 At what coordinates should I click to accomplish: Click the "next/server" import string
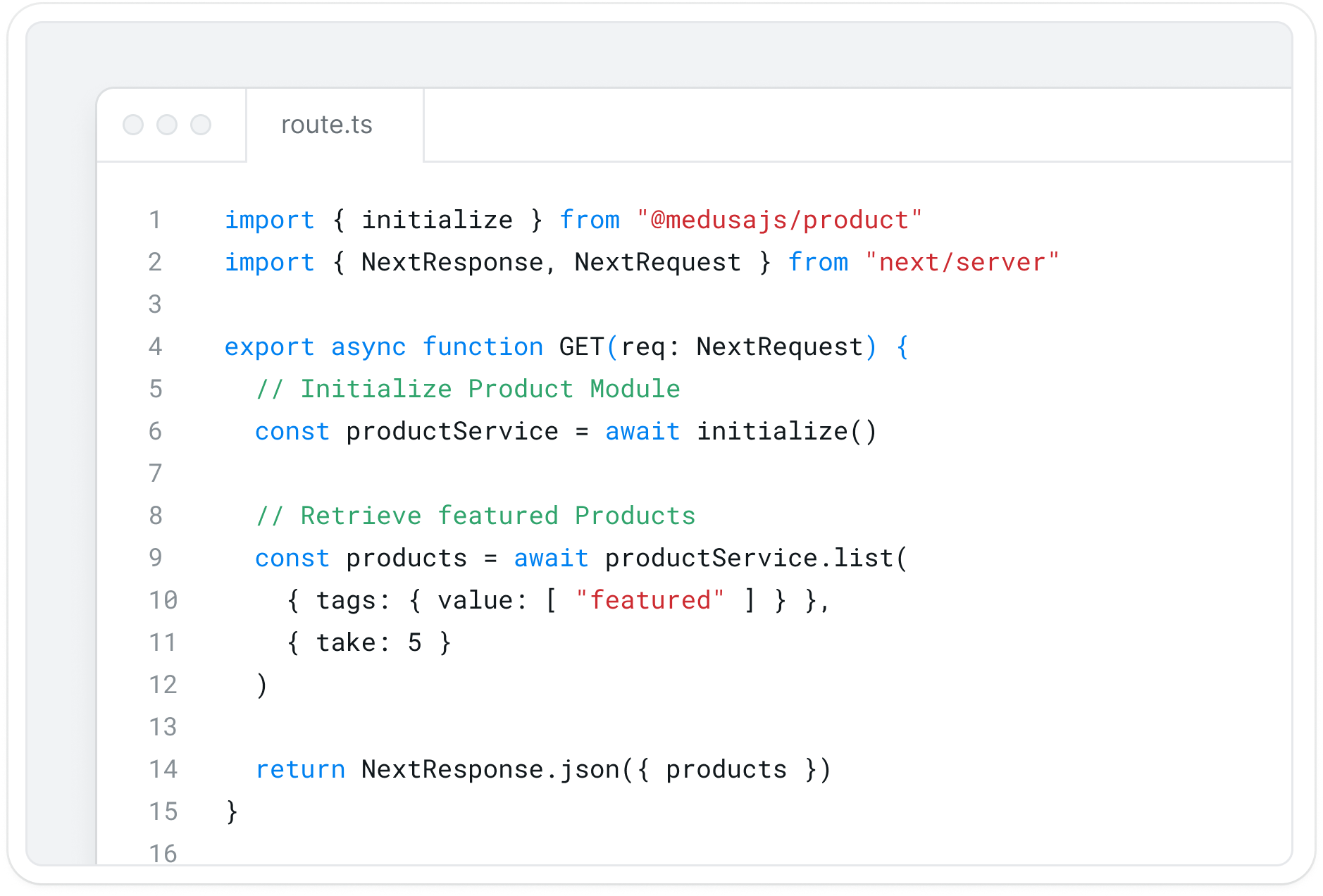[962, 262]
